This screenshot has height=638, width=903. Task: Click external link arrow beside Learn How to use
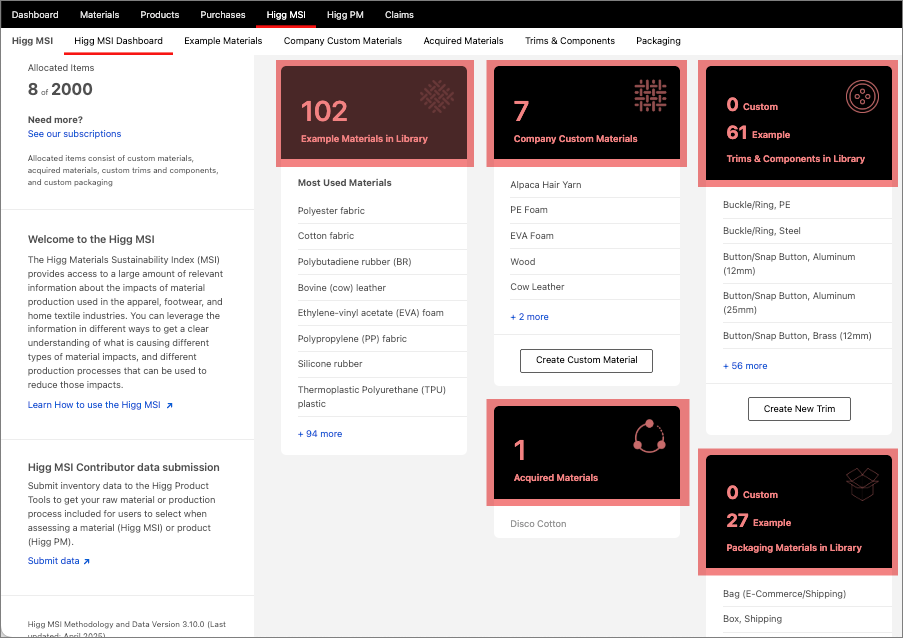click(x=169, y=405)
